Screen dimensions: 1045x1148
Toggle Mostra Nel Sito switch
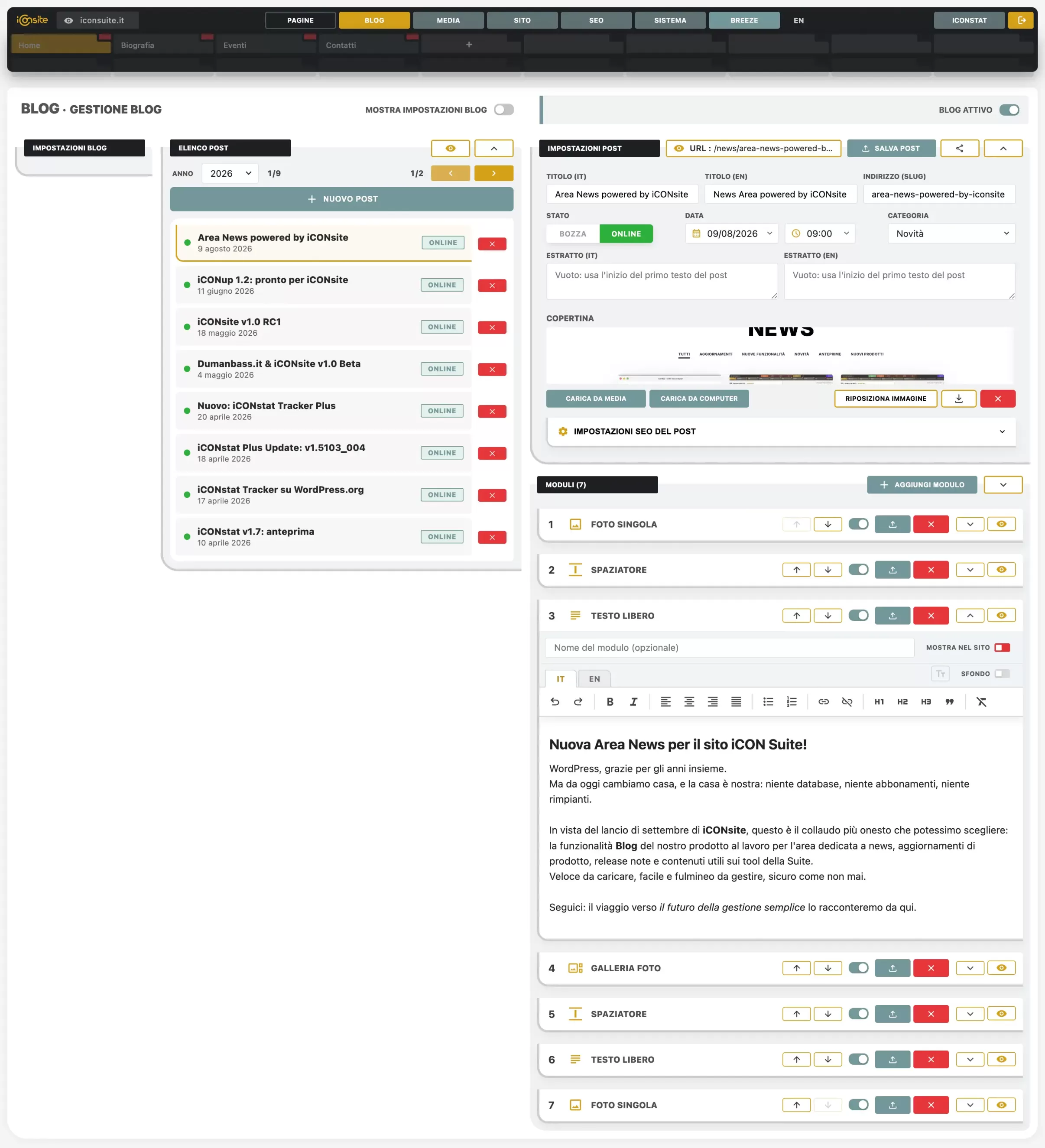1002,648
